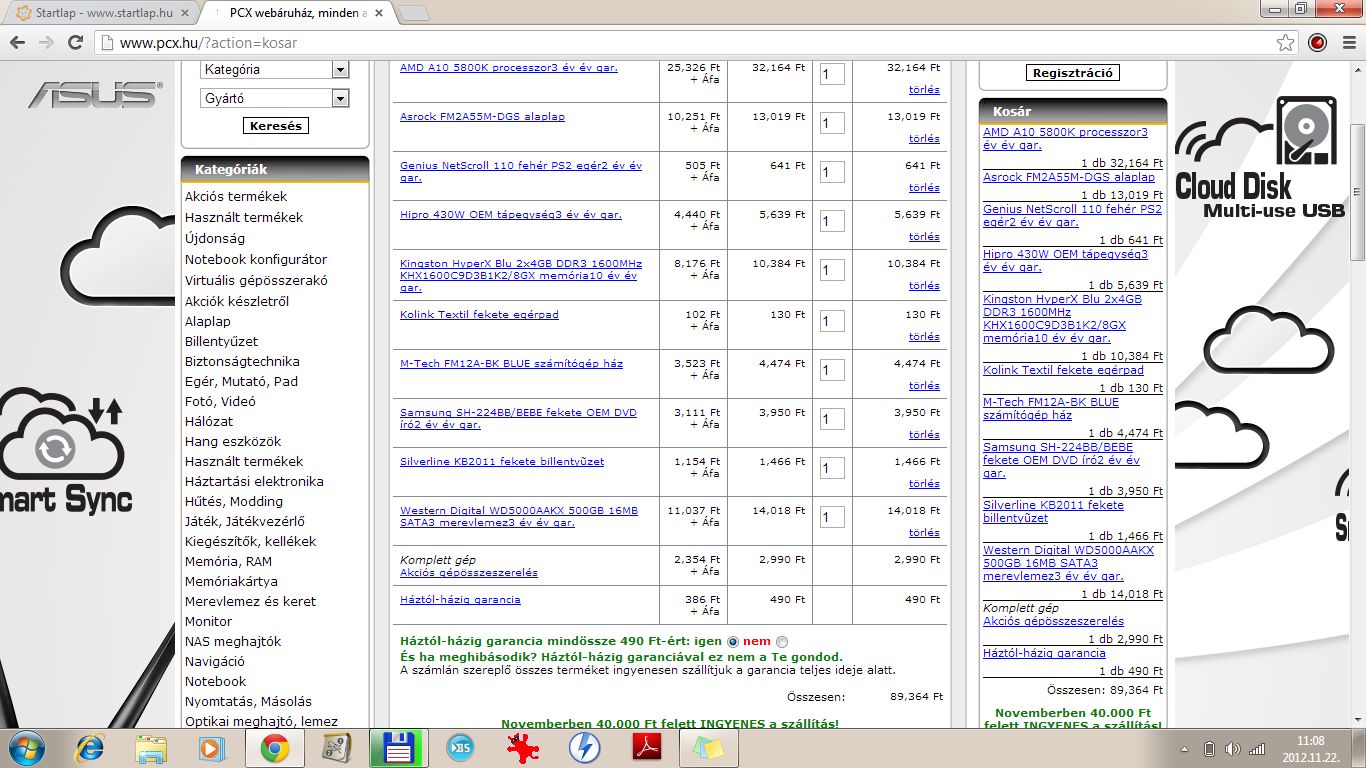The height and width of the screenshot is (768, 1366).
Task: Click törlés for Kingston HyperX Blu memória
Action: 924,286
